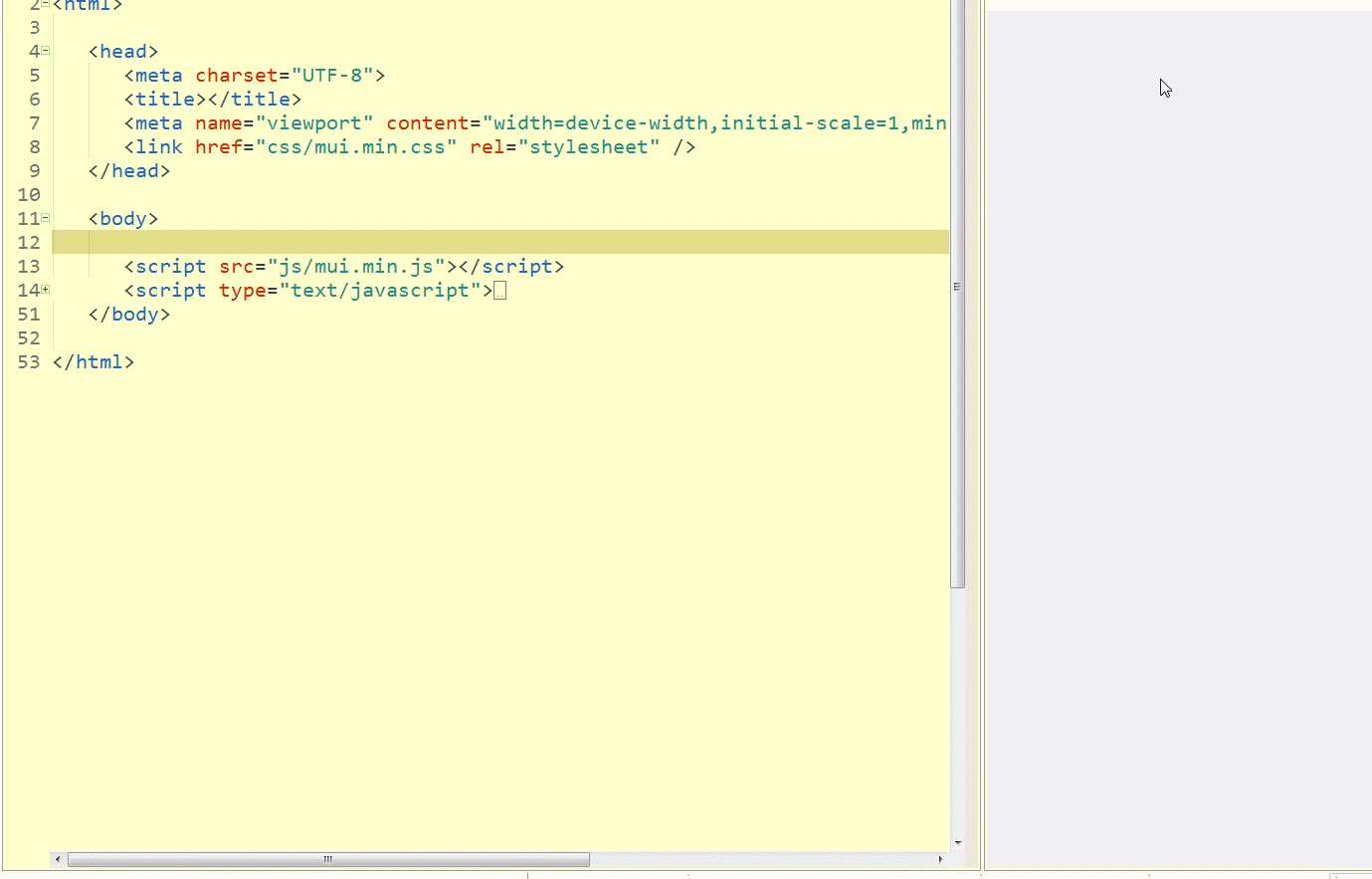
Task: Click the "text/javascript" type value on line 14
Action: click(x=380, y=291)
